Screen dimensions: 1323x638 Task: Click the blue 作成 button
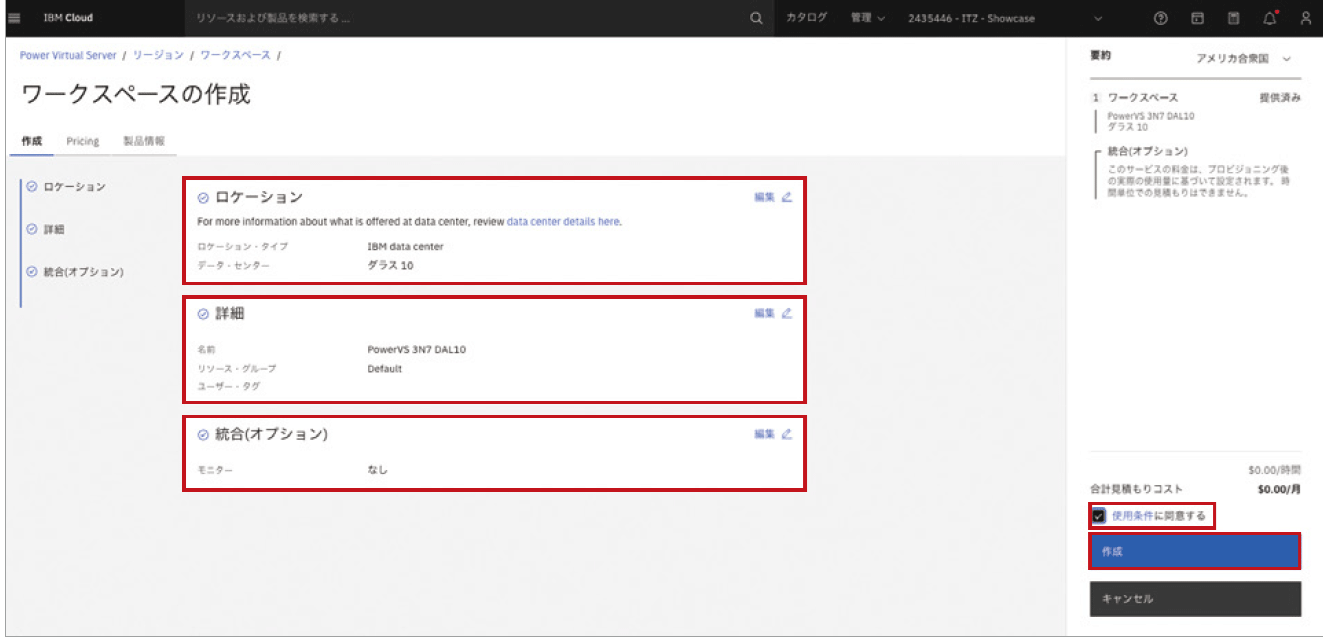(1194, 551)
